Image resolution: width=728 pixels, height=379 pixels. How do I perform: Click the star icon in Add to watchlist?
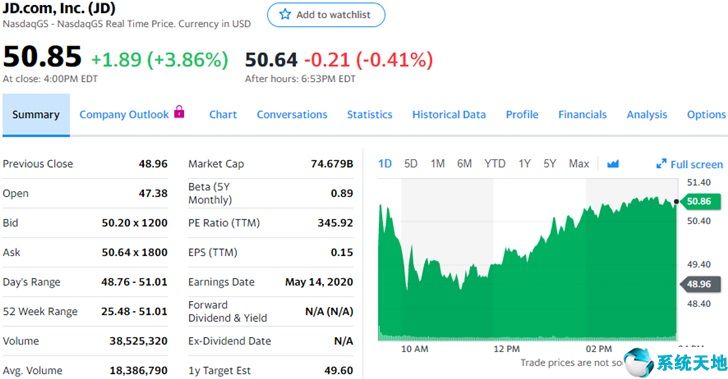tap(285, 14)
